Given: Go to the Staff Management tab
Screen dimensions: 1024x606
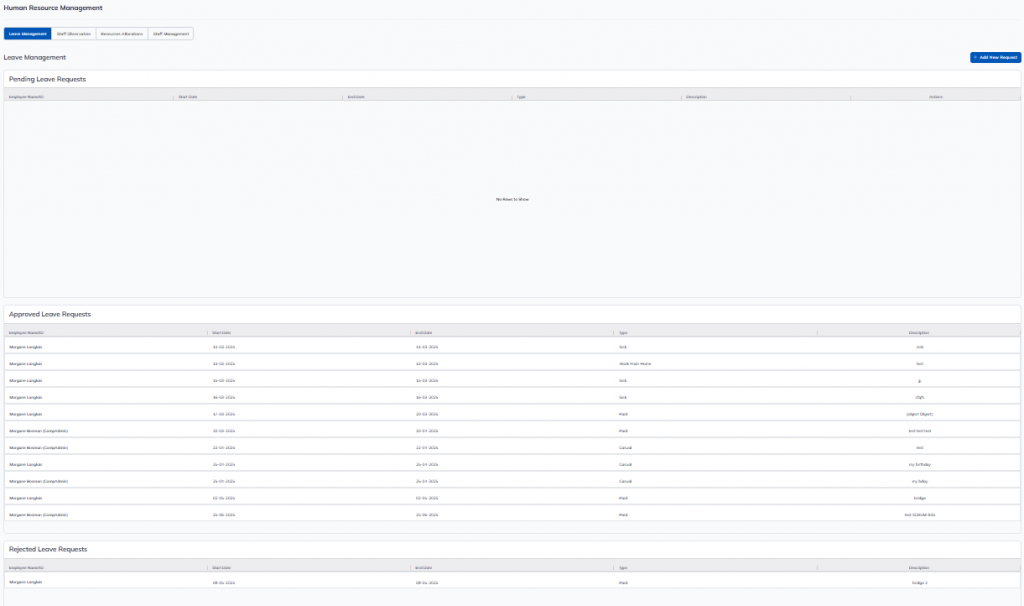Looking at the screenshot, I should (170, 34).
